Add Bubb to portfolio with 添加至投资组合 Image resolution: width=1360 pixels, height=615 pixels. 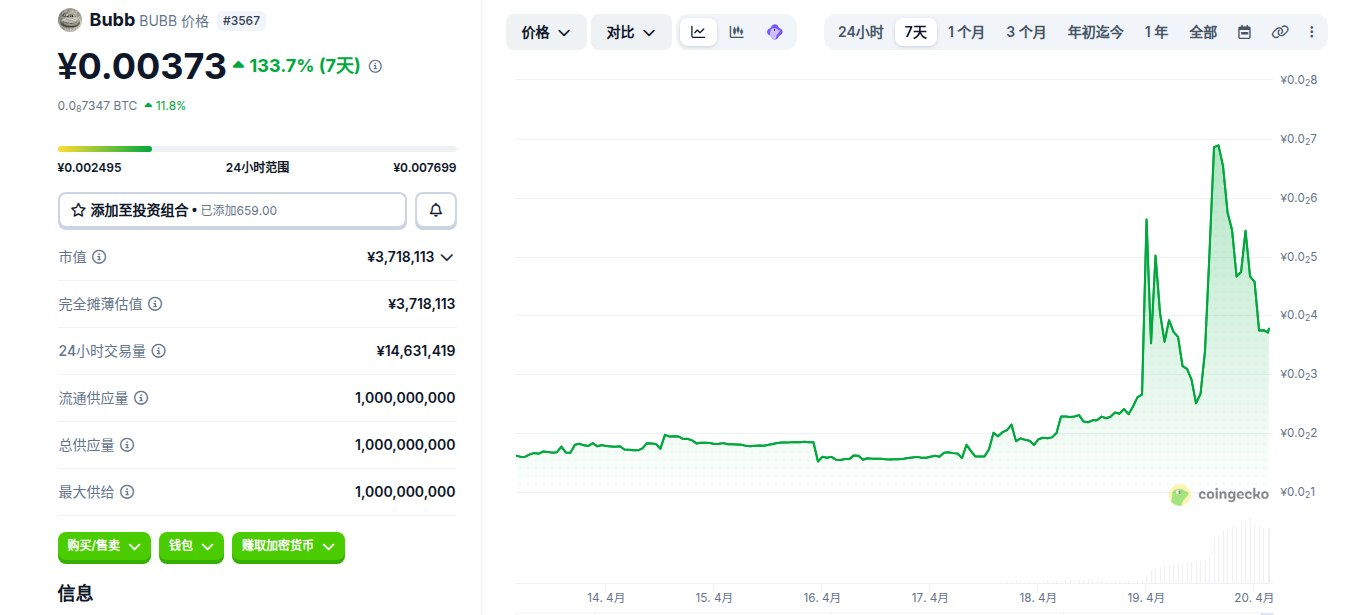[232, 211]
